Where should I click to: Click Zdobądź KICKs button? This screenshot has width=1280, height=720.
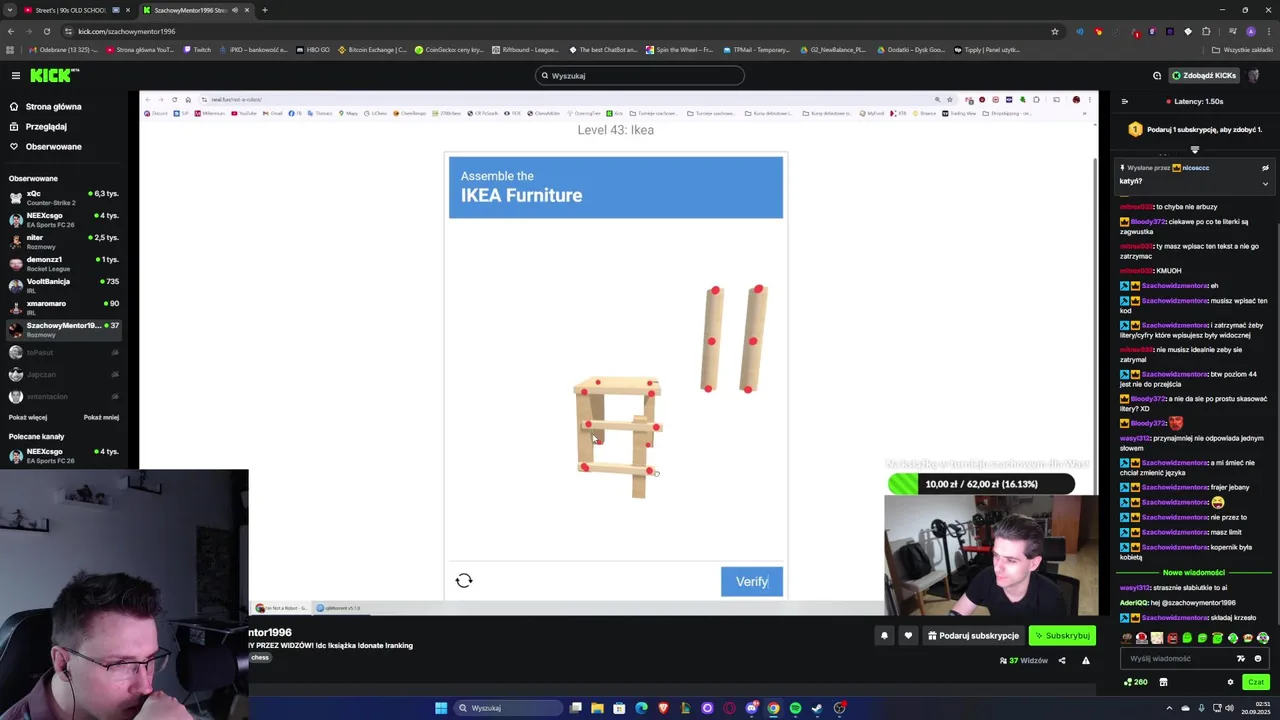[x=1204, y=75]
